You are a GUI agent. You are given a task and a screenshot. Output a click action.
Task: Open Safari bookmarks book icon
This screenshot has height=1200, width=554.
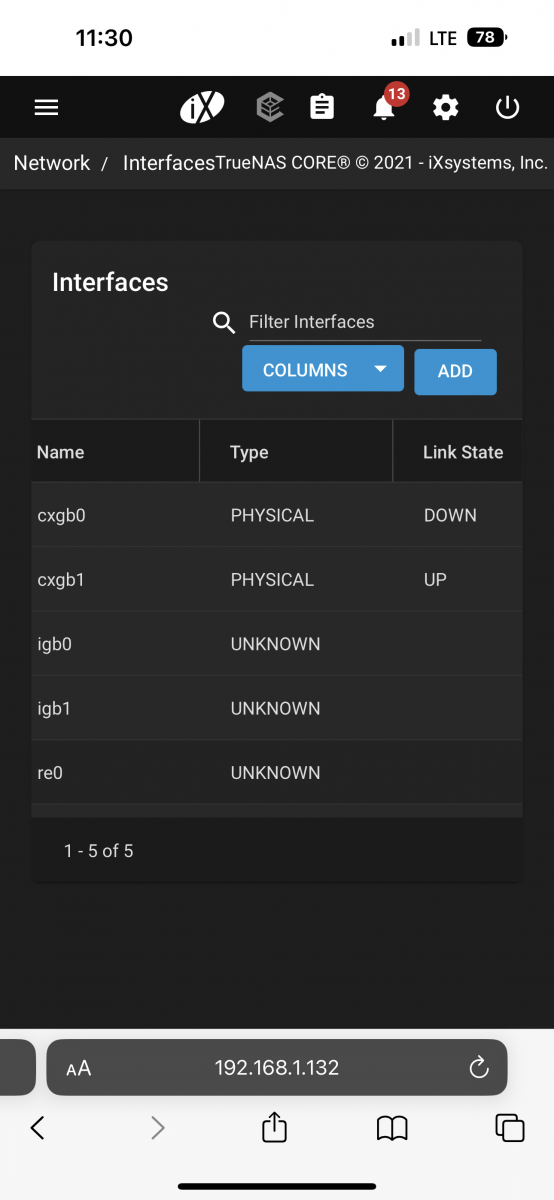coord(392,1129)
